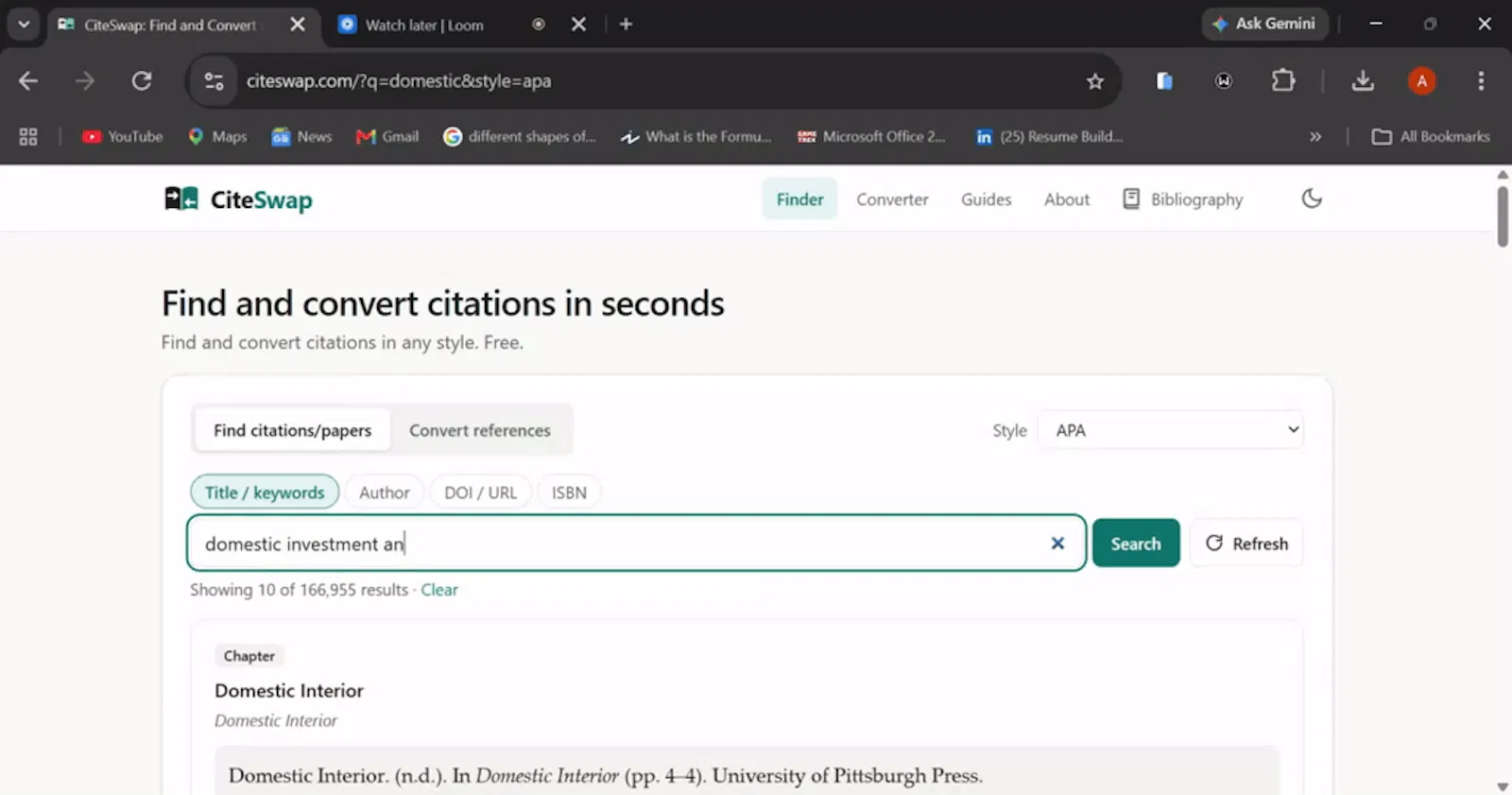Open the Converter nav item

pos(892,199)
